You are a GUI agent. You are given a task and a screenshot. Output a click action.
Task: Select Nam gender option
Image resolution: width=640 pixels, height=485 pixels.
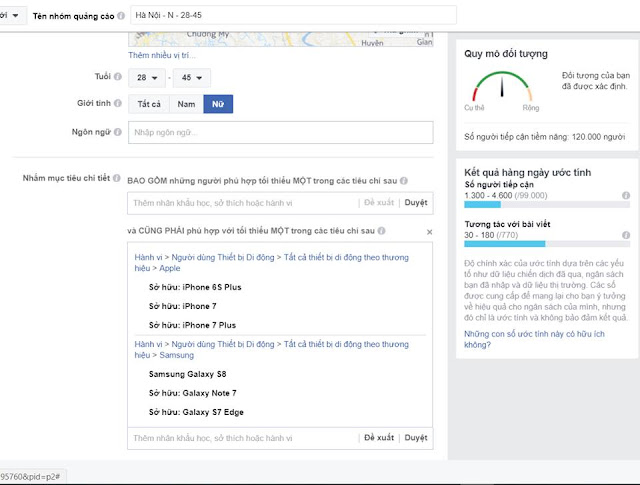pos(186,104)
